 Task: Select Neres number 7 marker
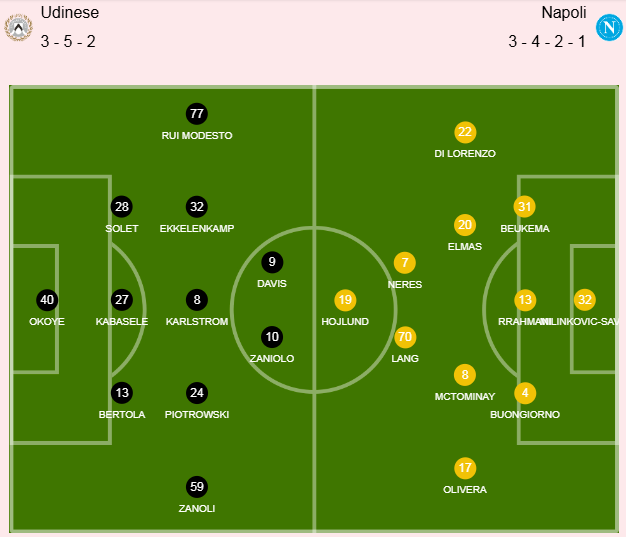(405, 263)
